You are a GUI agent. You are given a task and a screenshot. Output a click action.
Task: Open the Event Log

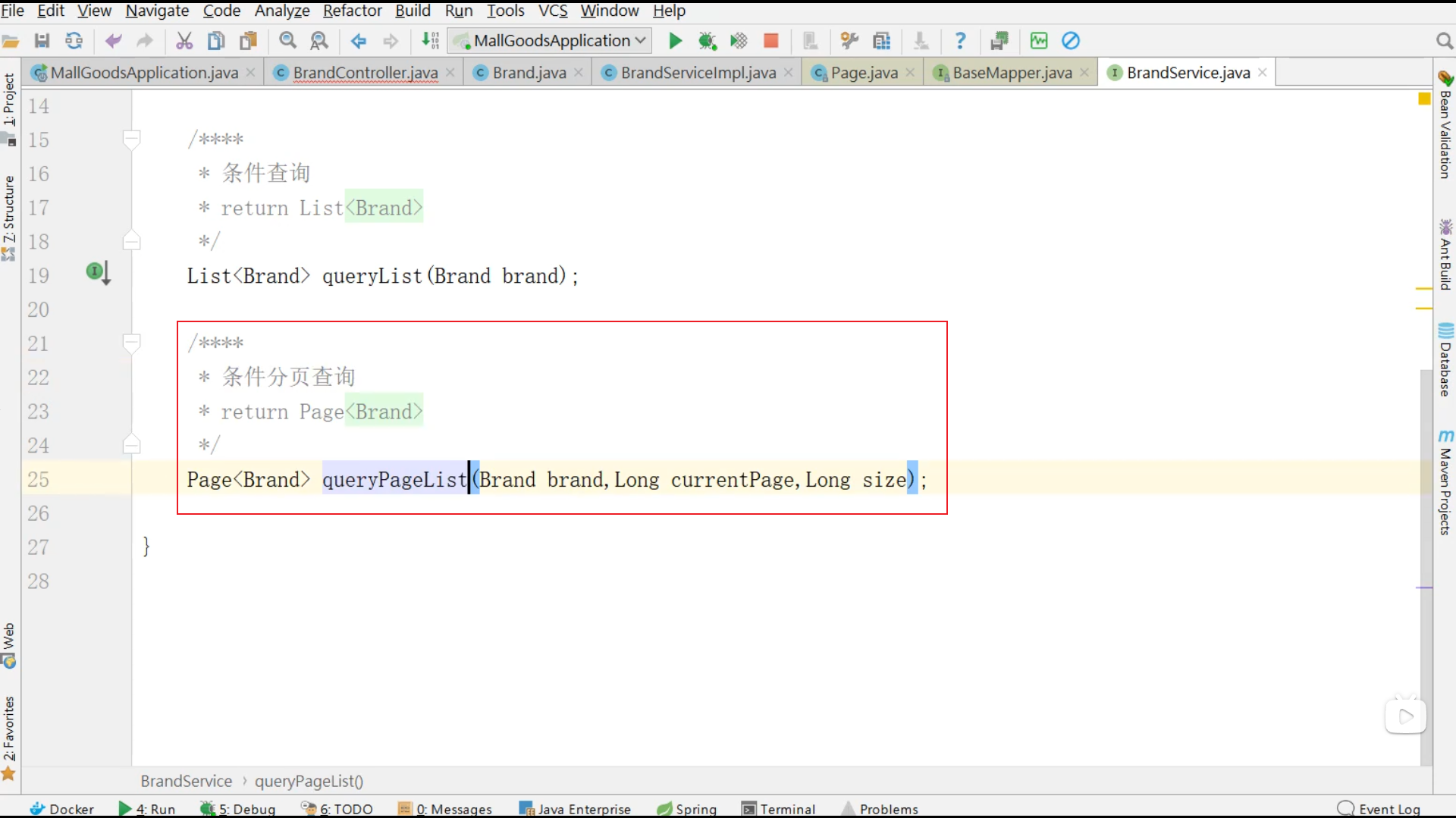(x=1379, y=809)
